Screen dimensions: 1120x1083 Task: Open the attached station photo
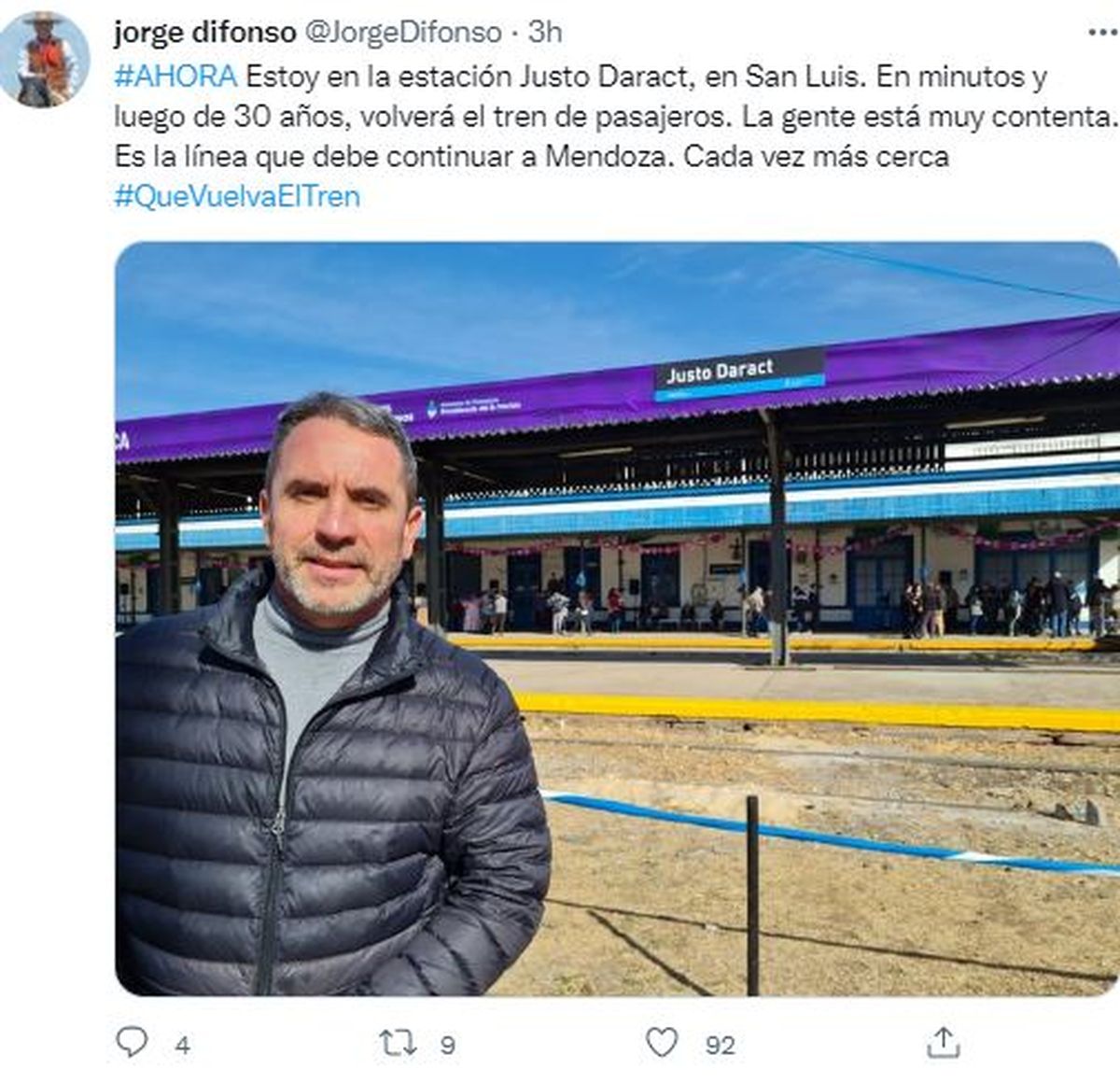(x=617, y=619)
